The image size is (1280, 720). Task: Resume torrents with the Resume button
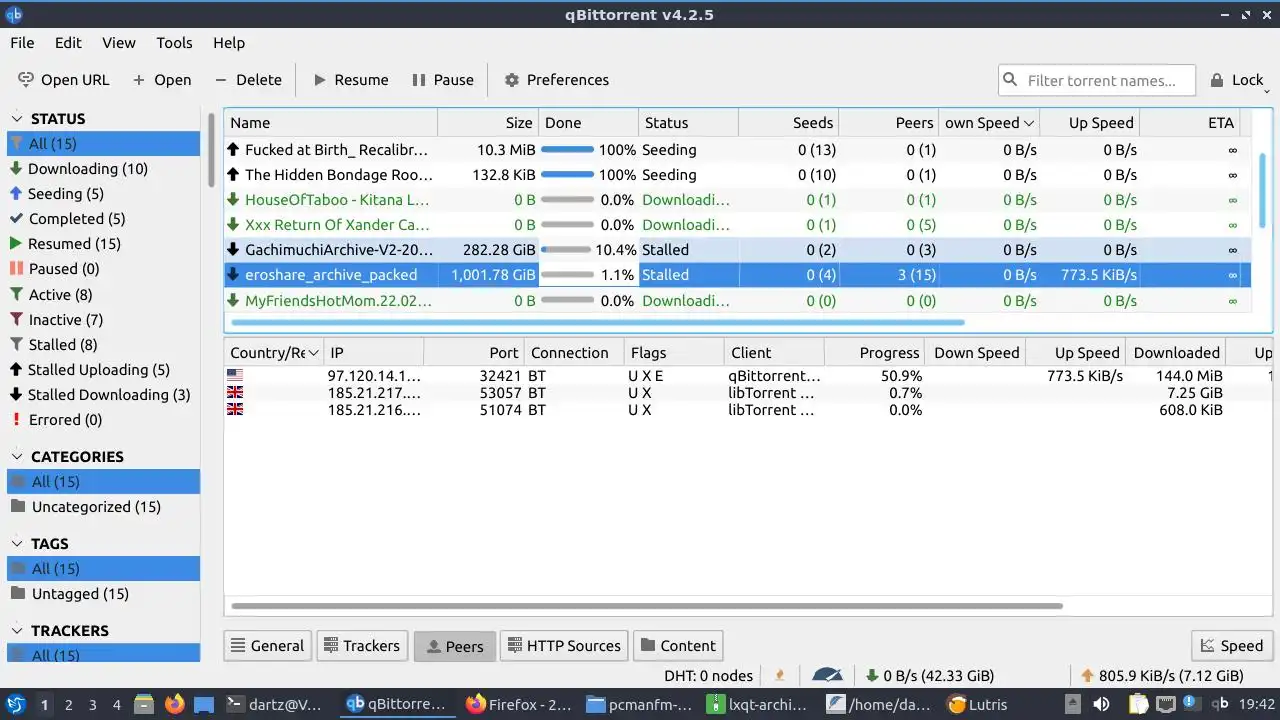(x=350, y=80)
